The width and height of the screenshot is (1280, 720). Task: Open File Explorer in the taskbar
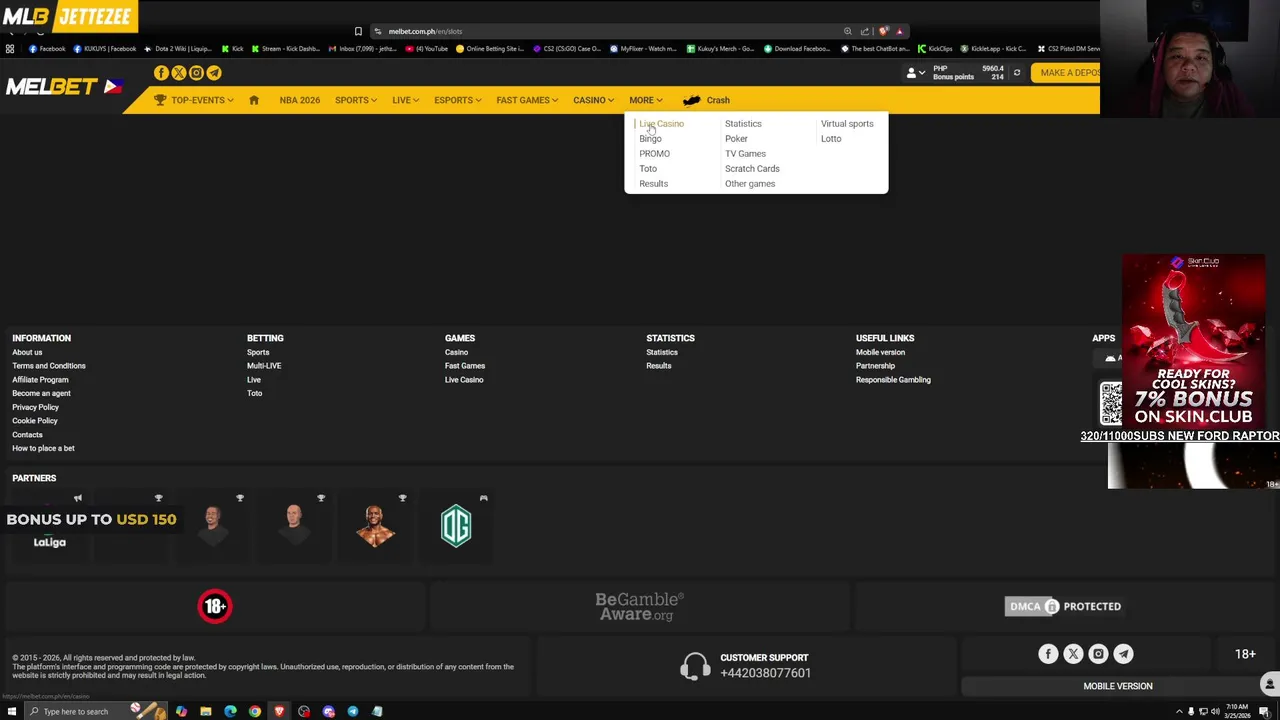click(x=206, y=711)
